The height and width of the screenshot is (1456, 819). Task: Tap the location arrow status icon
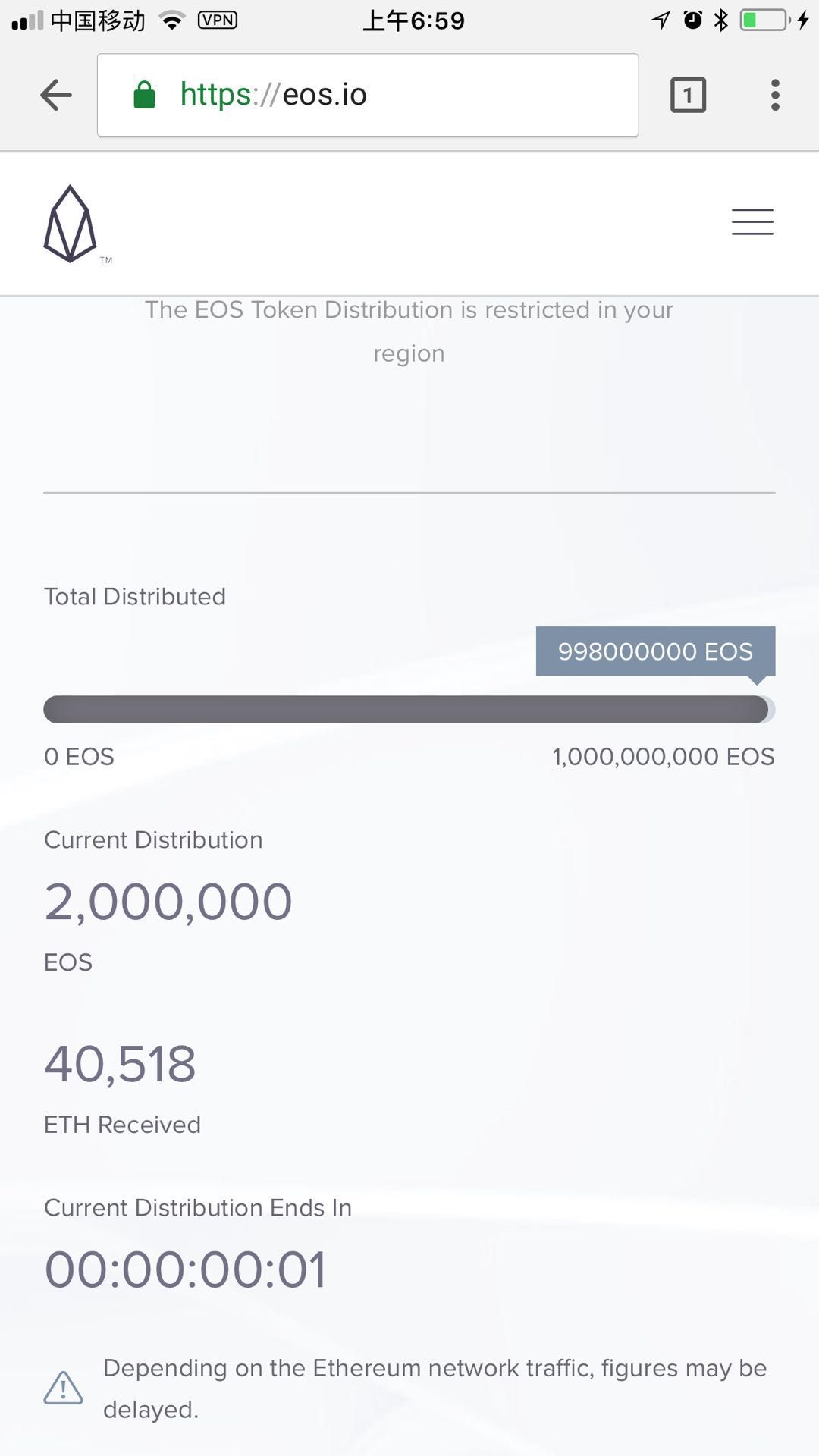661,20
